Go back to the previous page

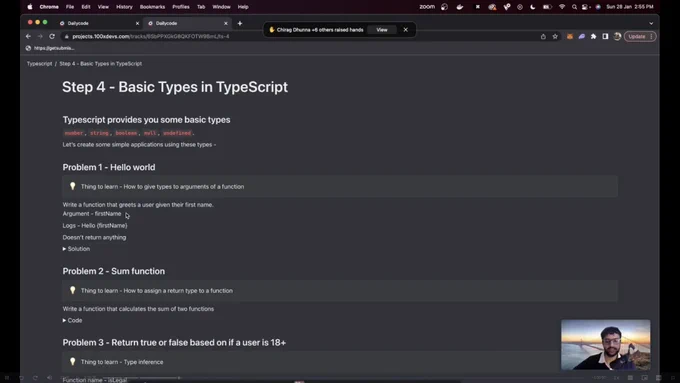(x=28, y=36)
